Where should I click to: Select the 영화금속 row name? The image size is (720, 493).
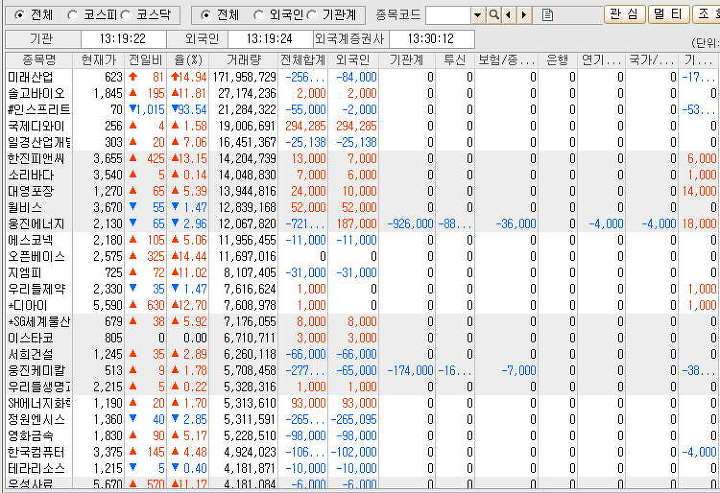coord(30,436)
